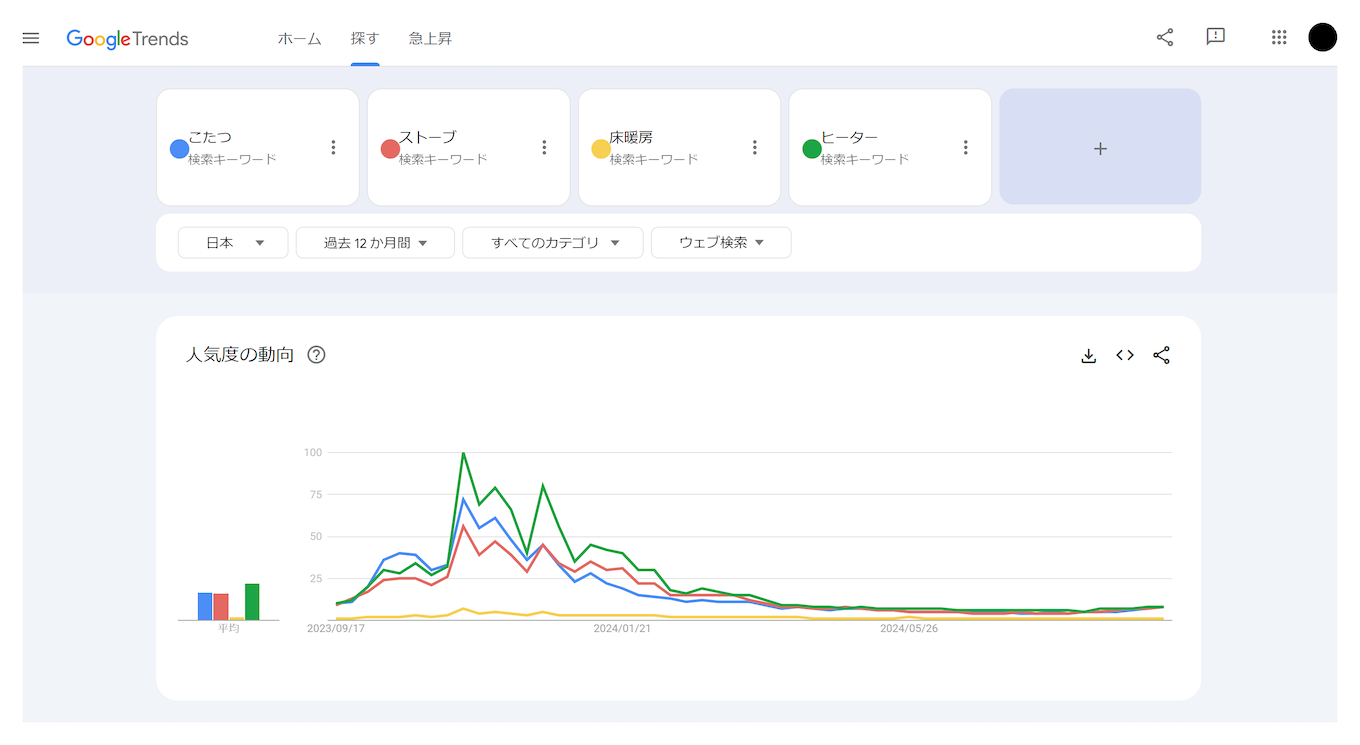Open the account profile avatar
1360x745 pixels.
(1323, 37)
